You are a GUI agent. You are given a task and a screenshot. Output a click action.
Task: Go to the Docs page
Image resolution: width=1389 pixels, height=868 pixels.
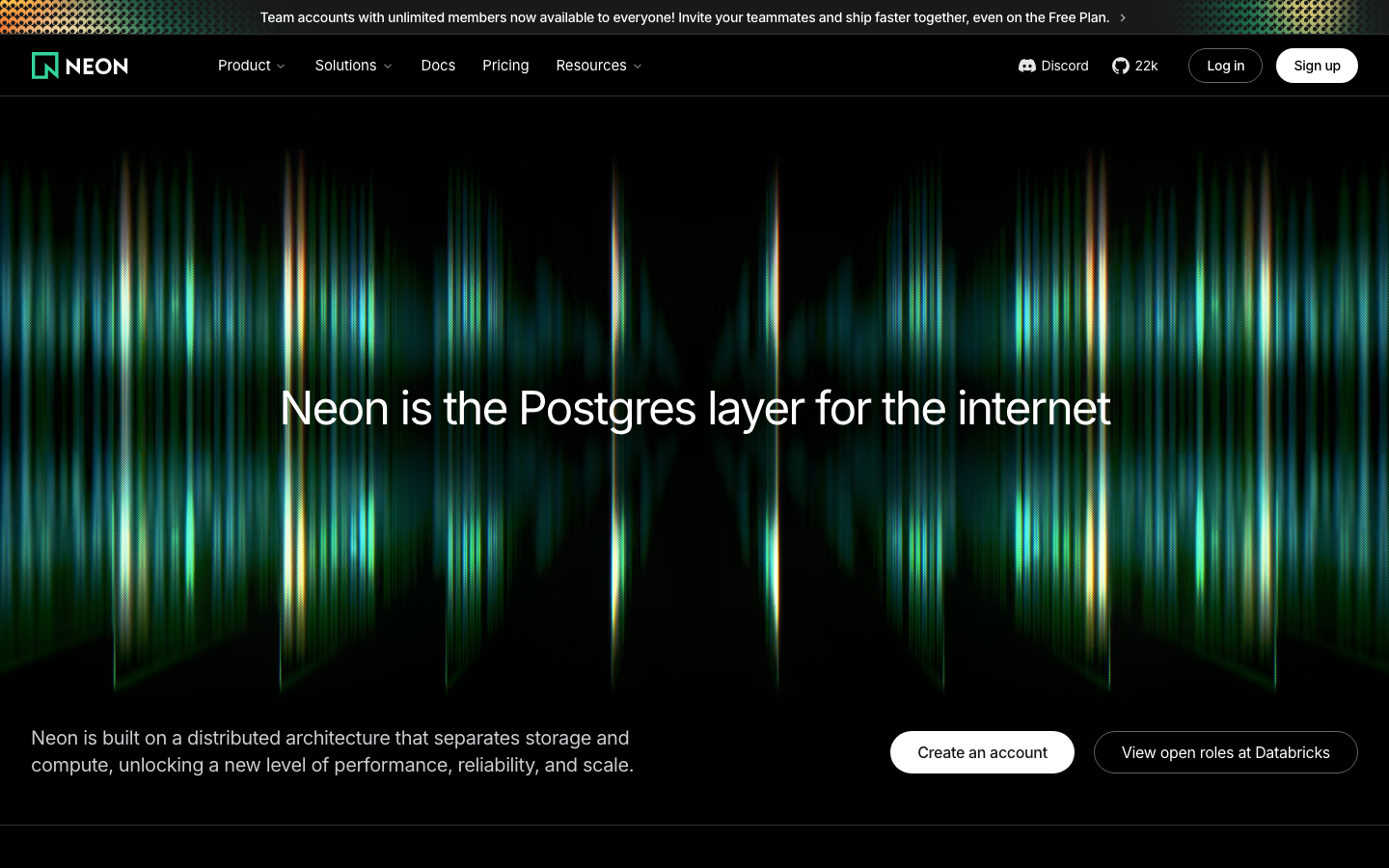click(x=438, y=66)
